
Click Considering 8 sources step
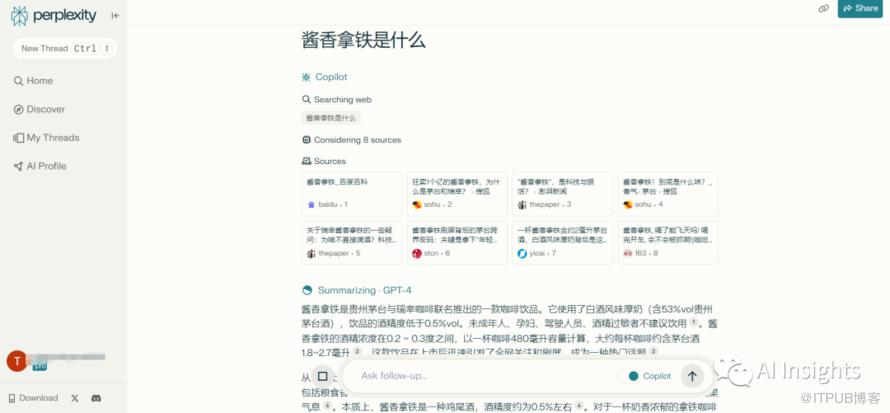(351, 140)
